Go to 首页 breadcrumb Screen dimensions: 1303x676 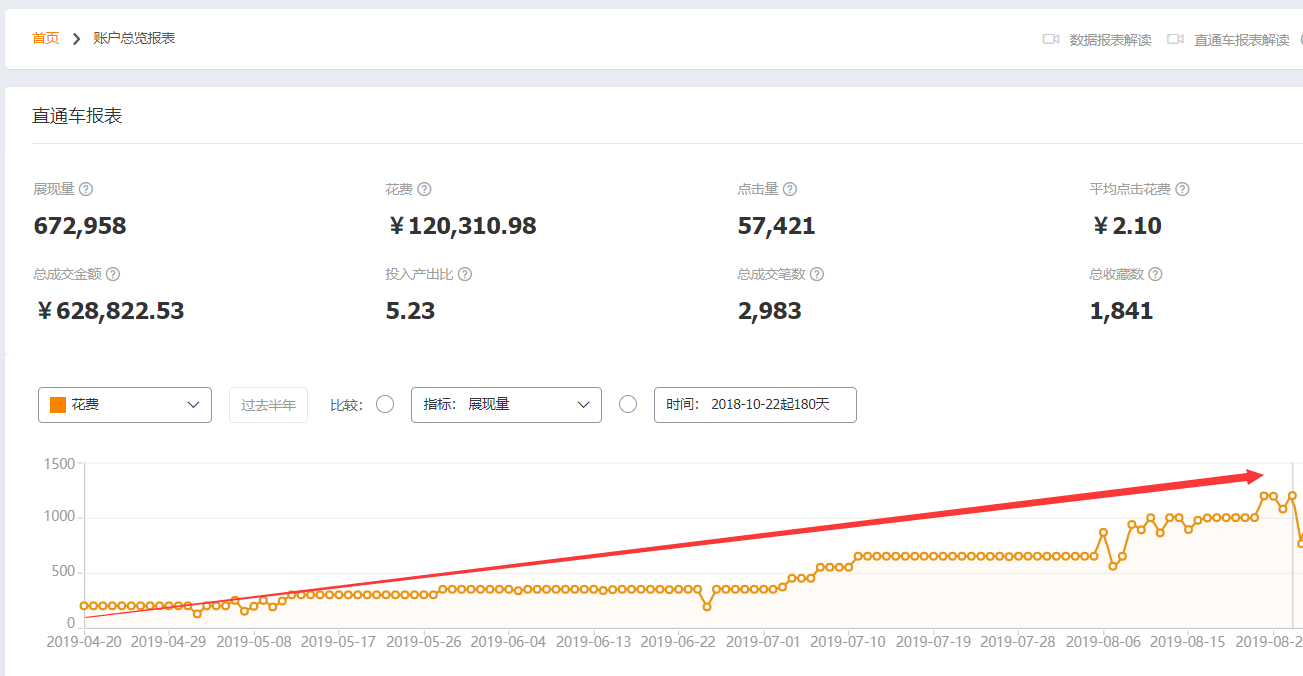[x=45, y=38]
